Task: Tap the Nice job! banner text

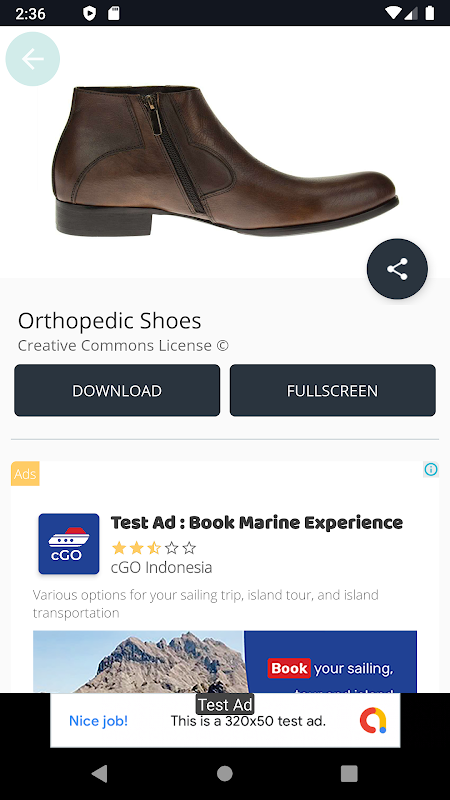Action: [x=98, y=721]
